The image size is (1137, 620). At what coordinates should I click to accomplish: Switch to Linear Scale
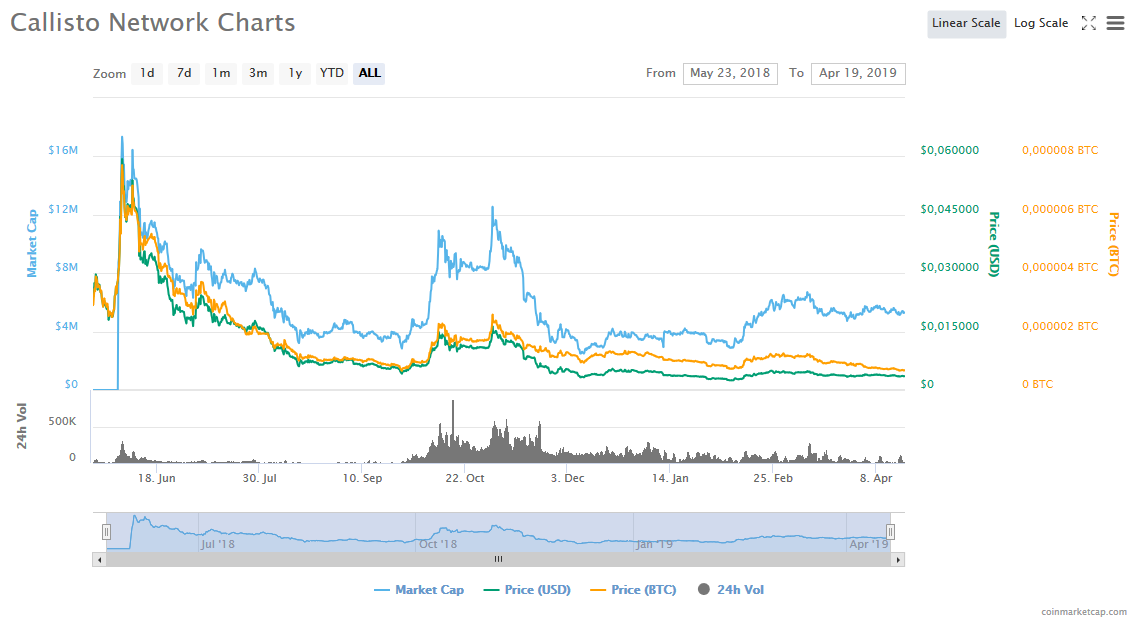(966, 23)
